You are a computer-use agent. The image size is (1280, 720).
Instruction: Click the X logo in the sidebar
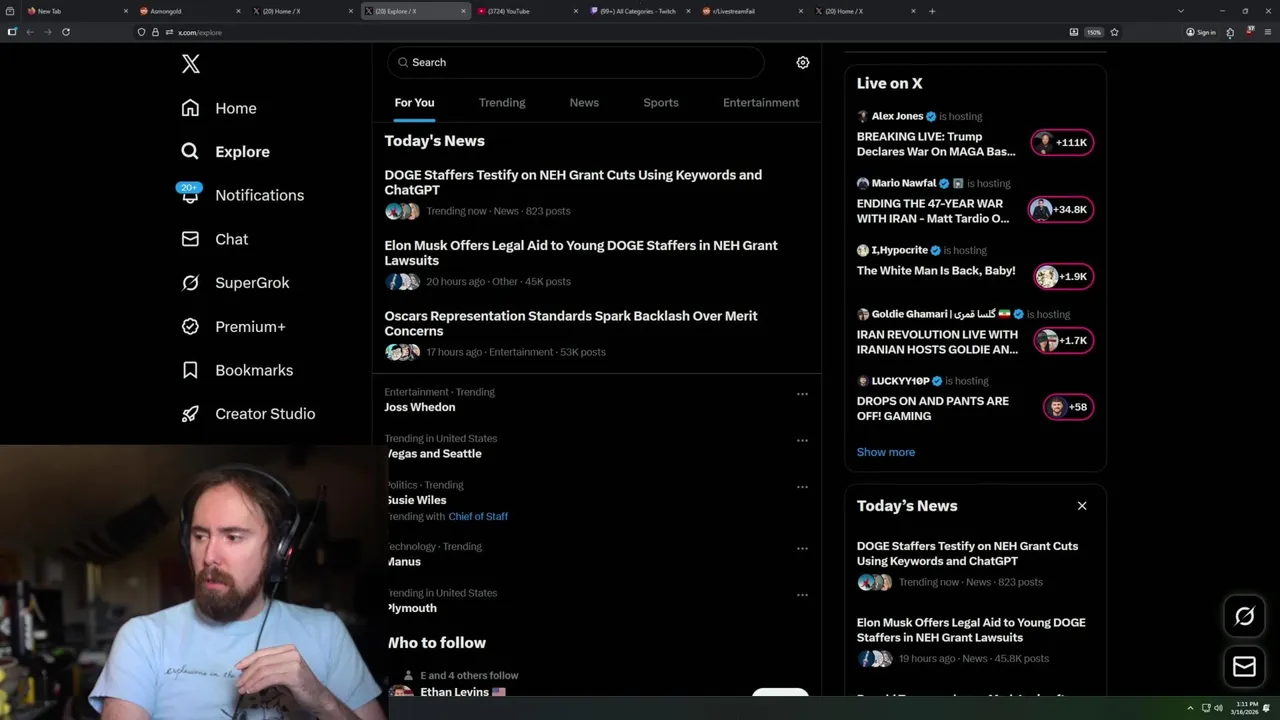click(191, 64)
